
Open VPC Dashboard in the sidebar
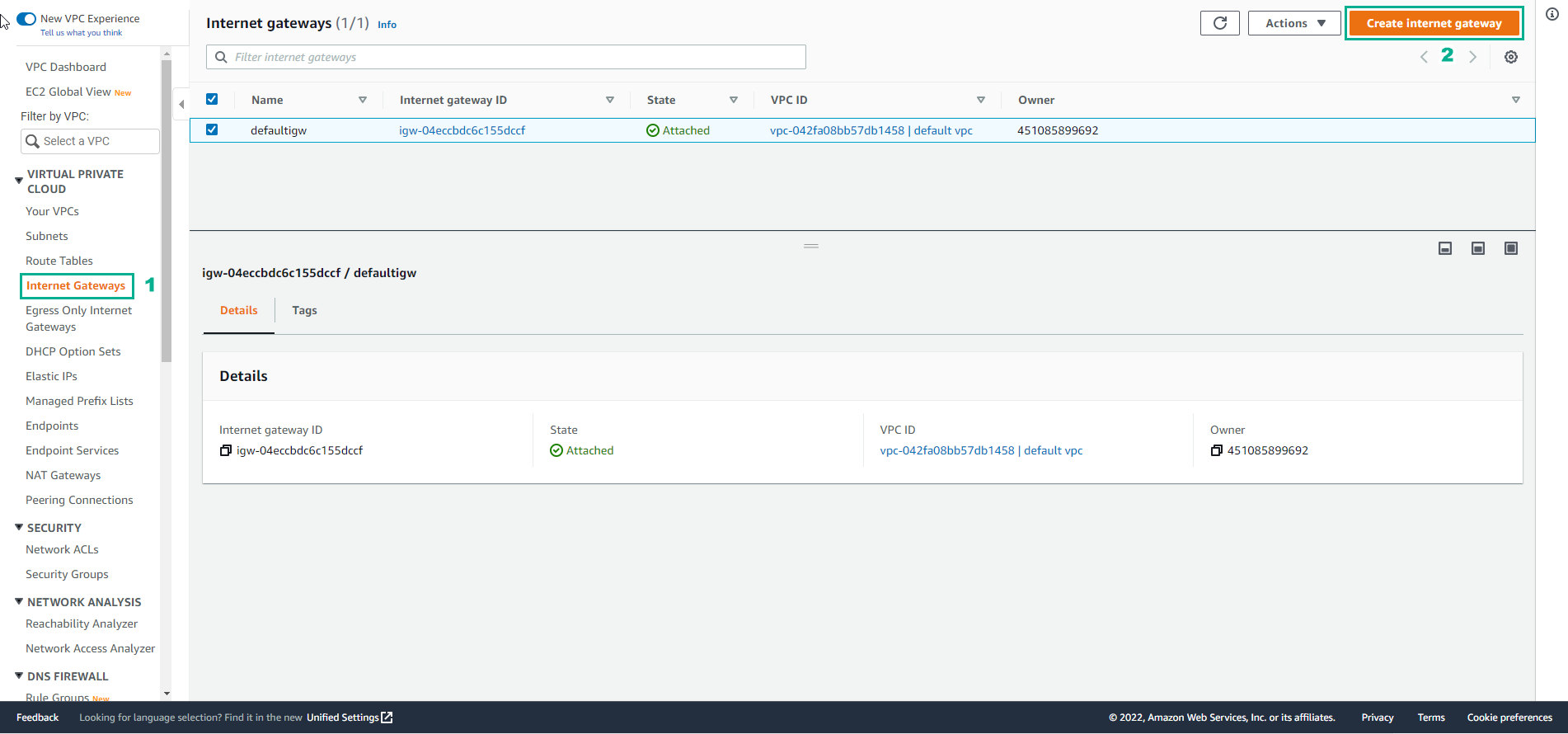66,67
